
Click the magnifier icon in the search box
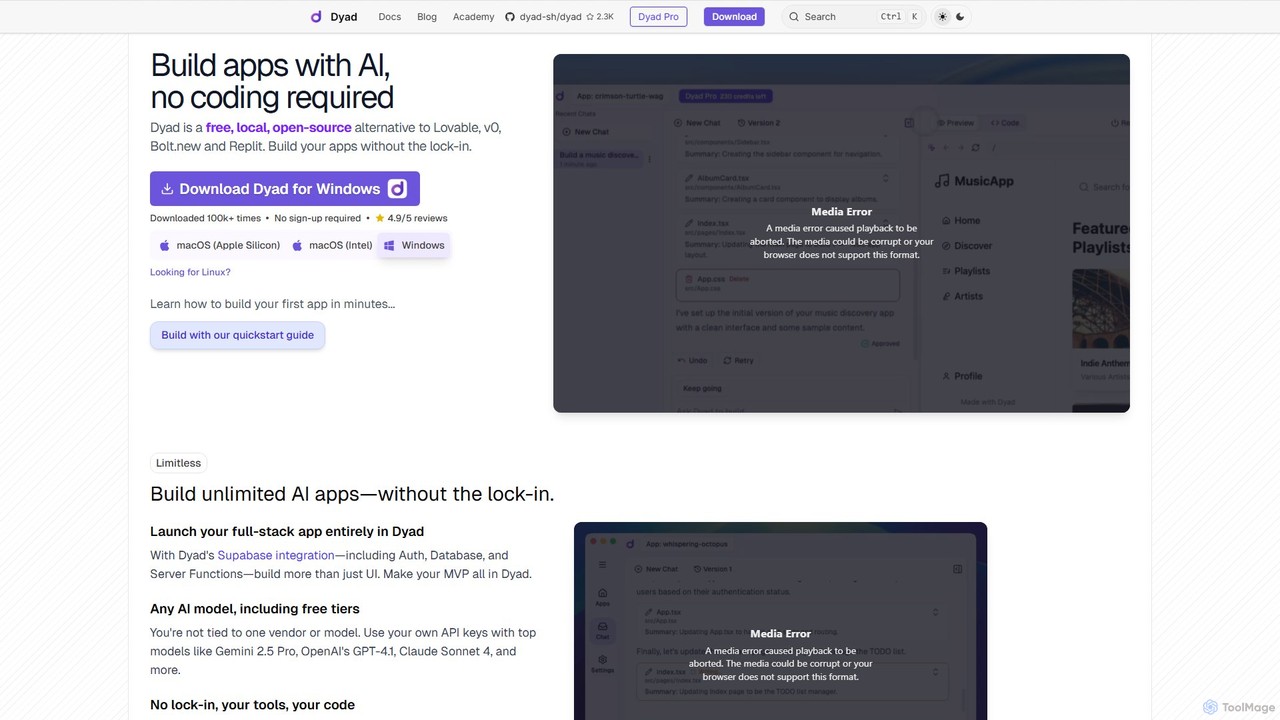pyautogui.click(x=794, y=17)
